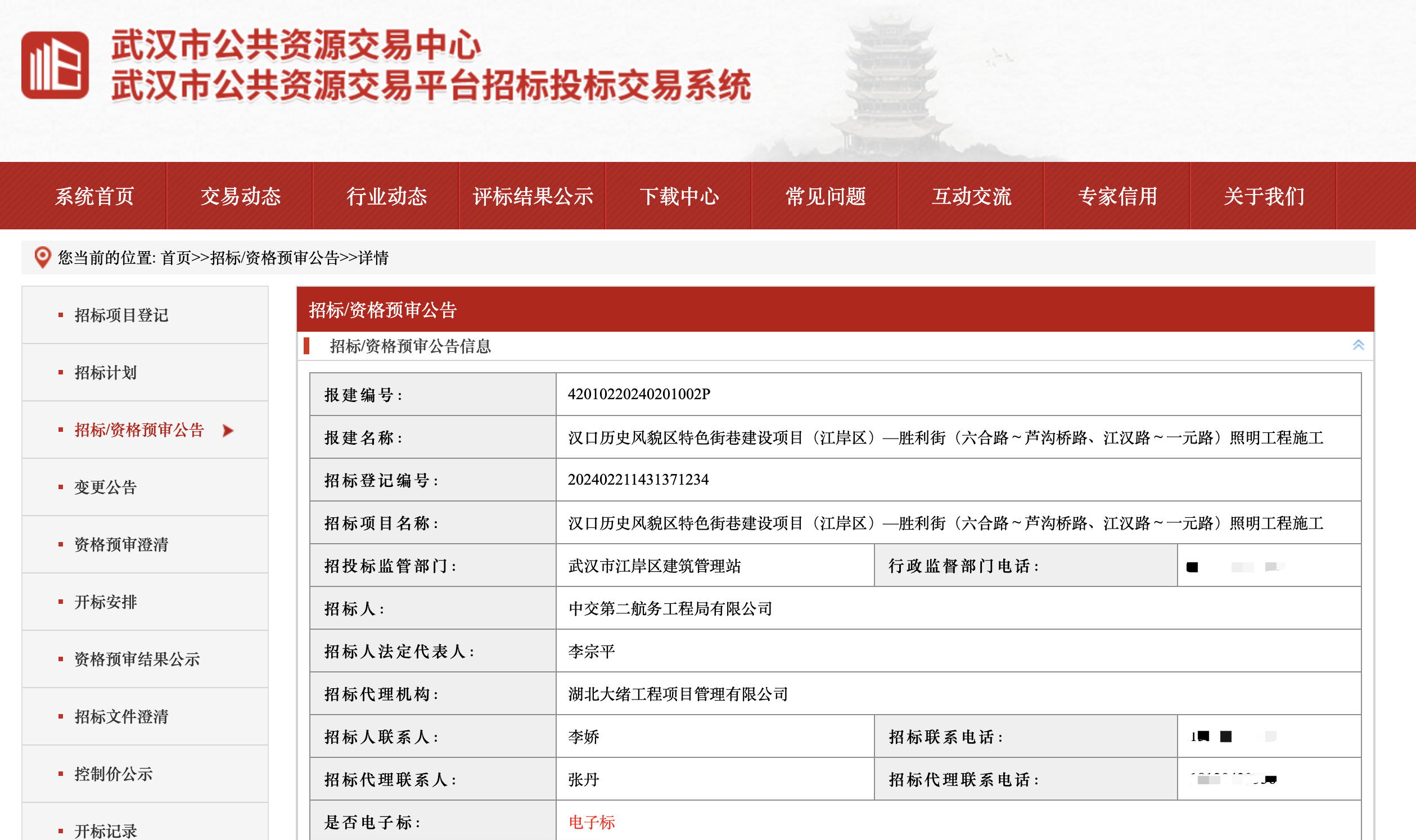
Task: Click the red arrow beside 招标/资格预审公告
Action: (228, 430)
